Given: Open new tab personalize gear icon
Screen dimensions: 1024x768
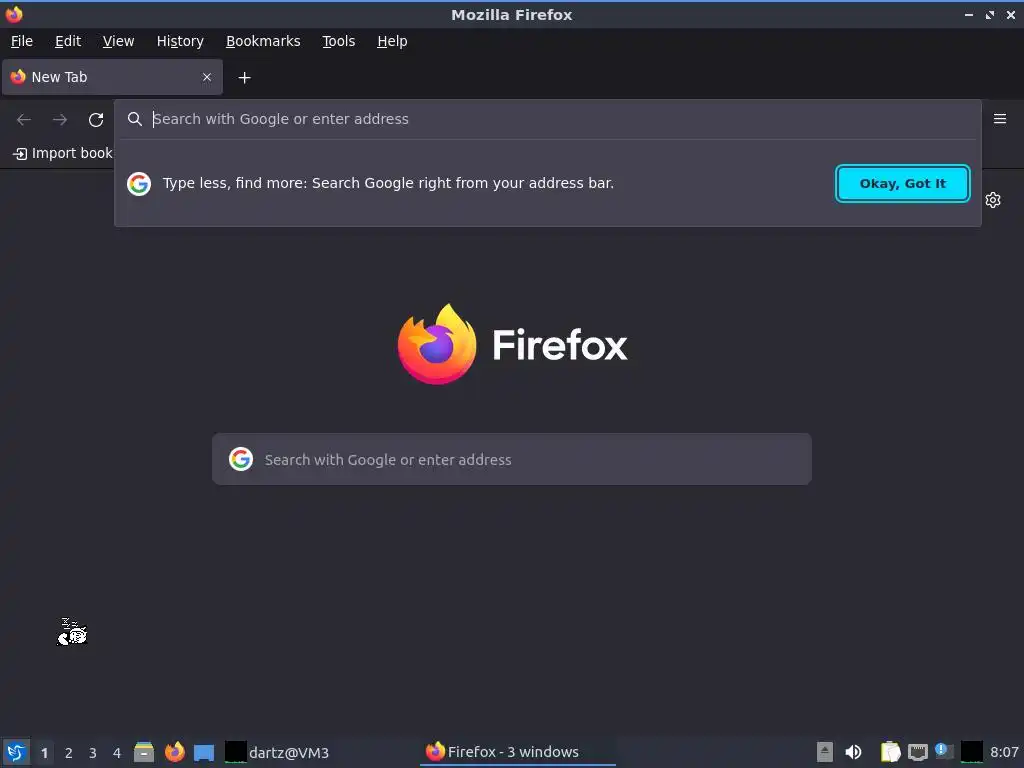Looking at the screenshot, I should [993, 200].
